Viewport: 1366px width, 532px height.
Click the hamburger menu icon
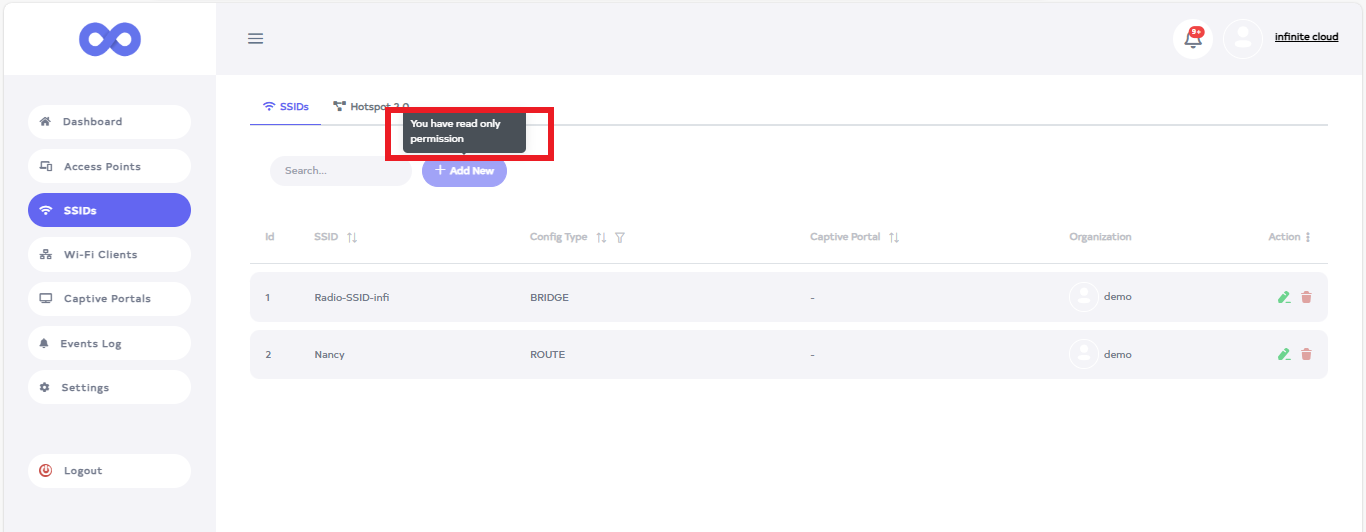click(x=255, y=39)
